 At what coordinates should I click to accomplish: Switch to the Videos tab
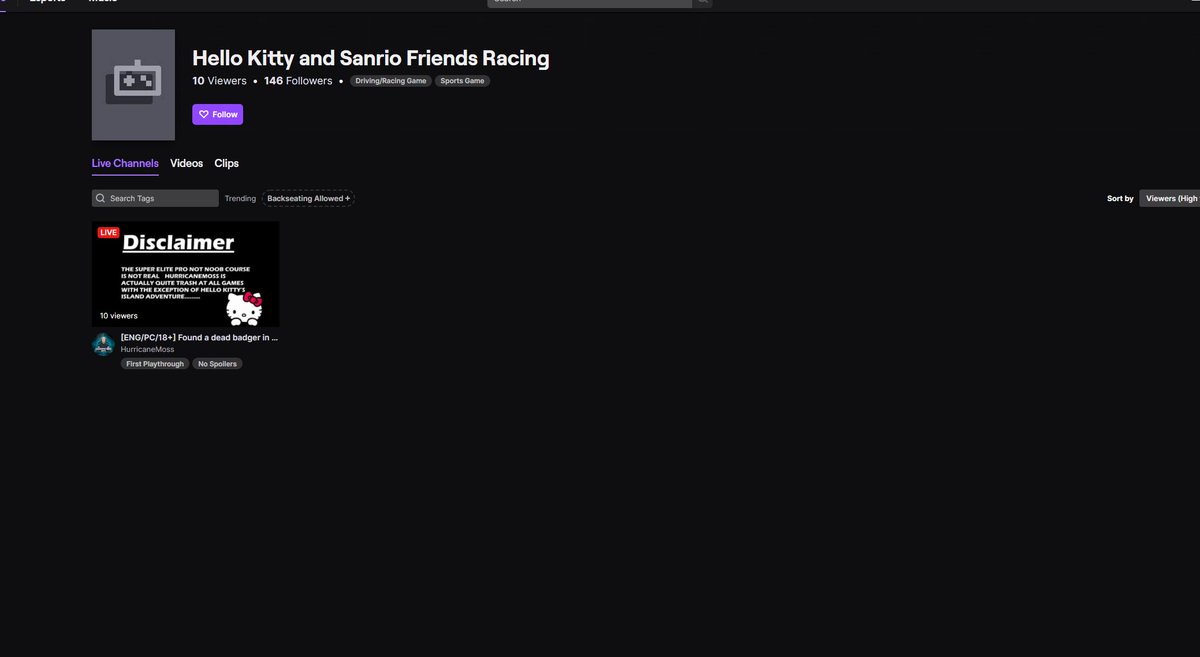click(186, 163)
